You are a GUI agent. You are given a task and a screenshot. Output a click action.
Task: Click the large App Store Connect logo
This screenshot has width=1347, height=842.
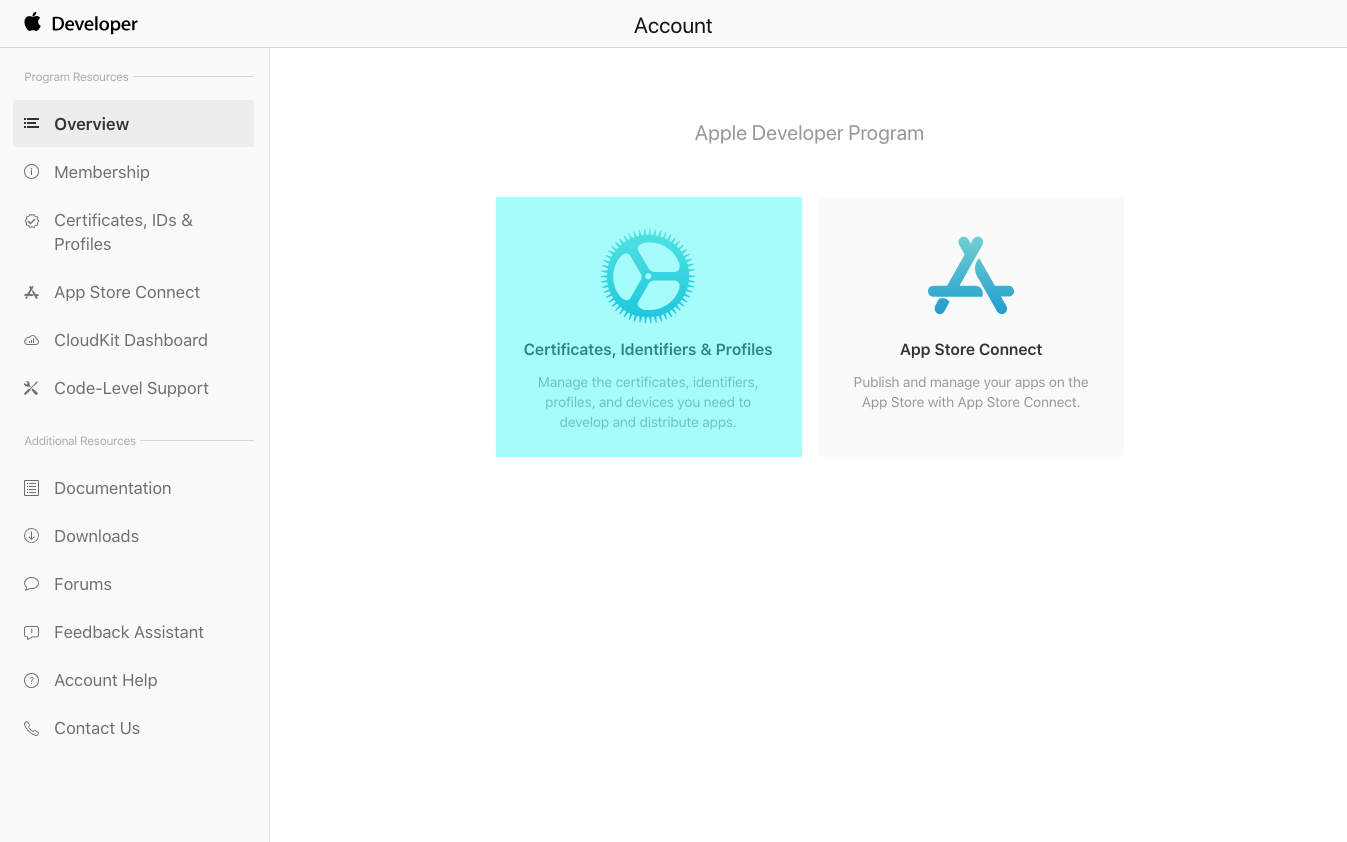click(970, 276)
